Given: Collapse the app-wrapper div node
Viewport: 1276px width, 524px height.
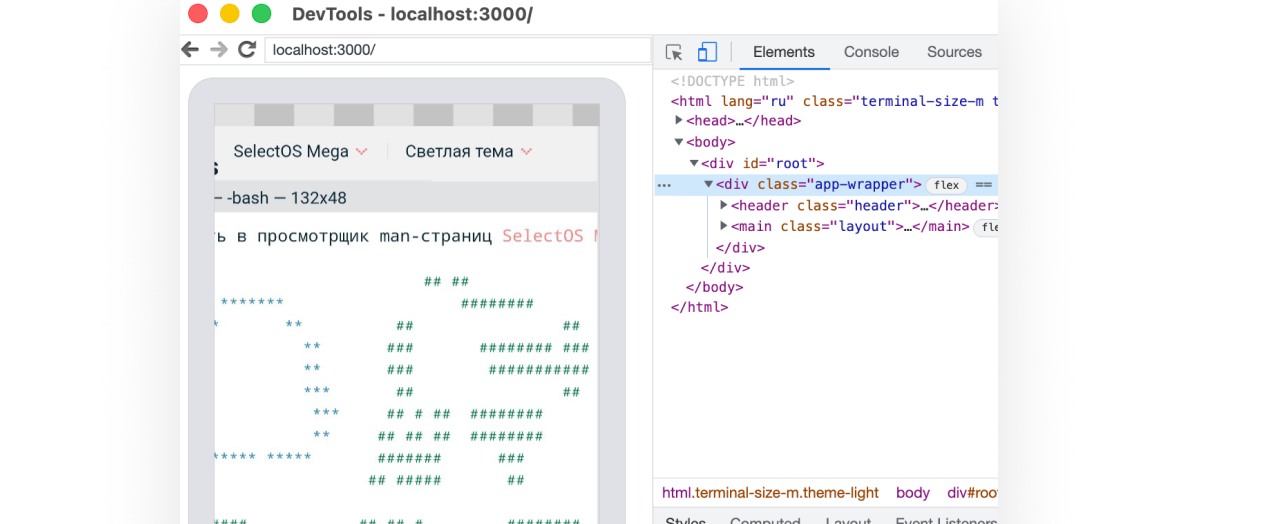Looking at the screenshot, I should pos(709,184).
